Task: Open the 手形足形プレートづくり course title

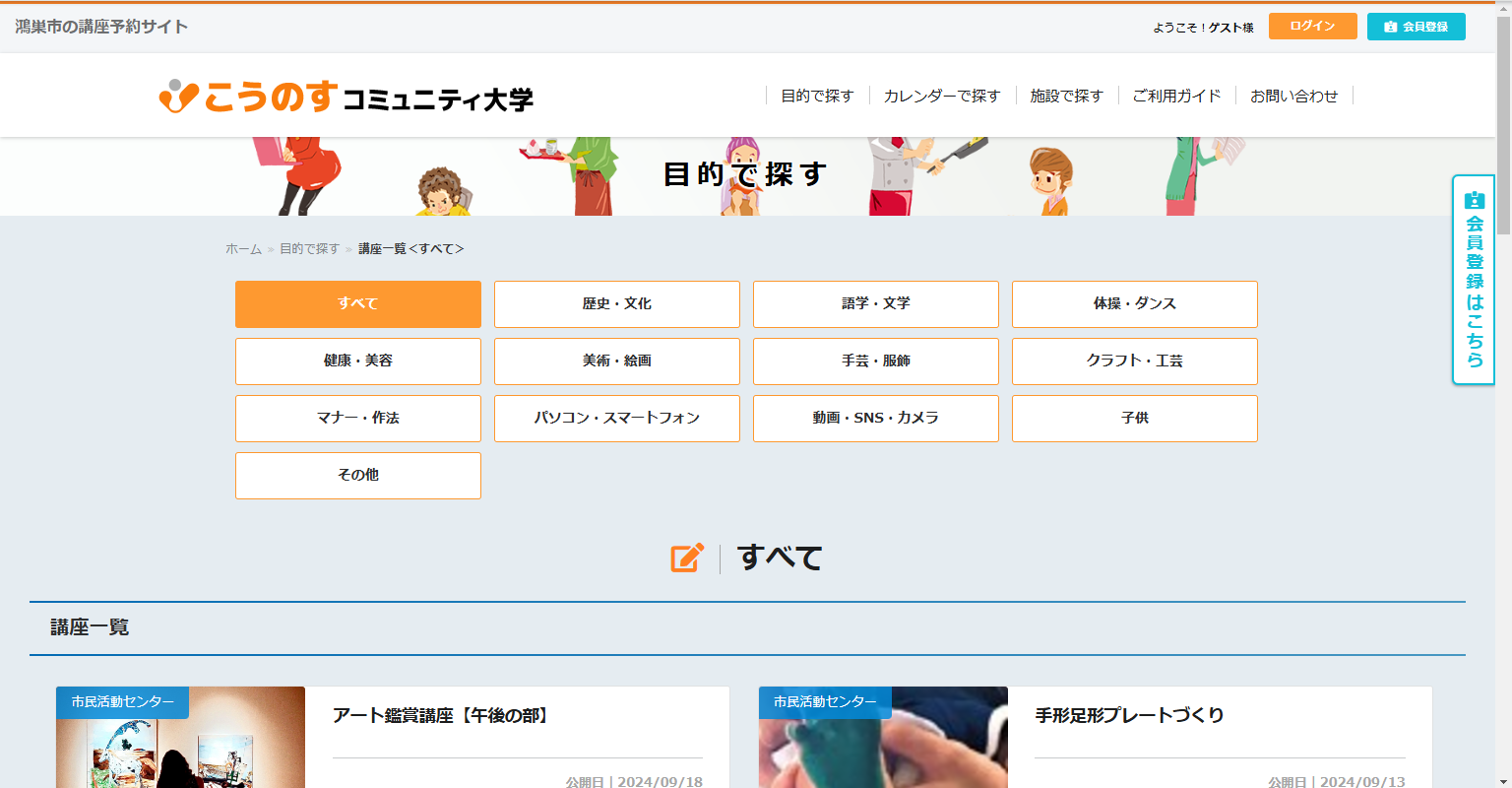Action: [x=1129, y=716]
